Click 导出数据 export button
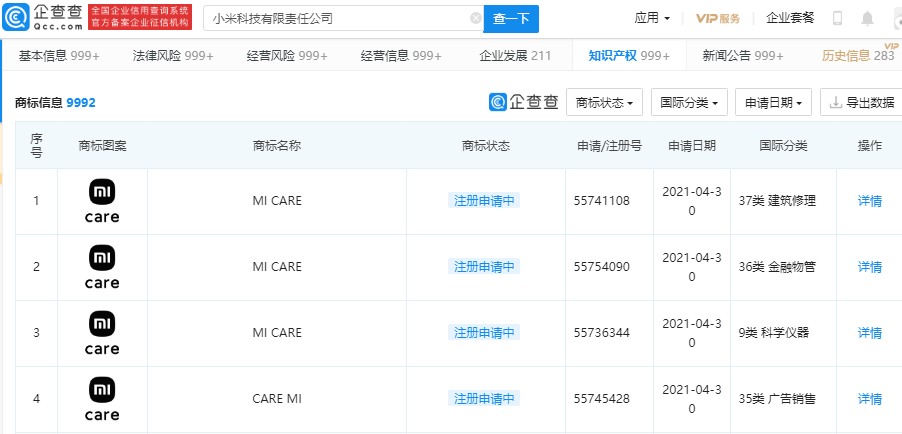Screen dimensions: 902x434 coord(861,102)
